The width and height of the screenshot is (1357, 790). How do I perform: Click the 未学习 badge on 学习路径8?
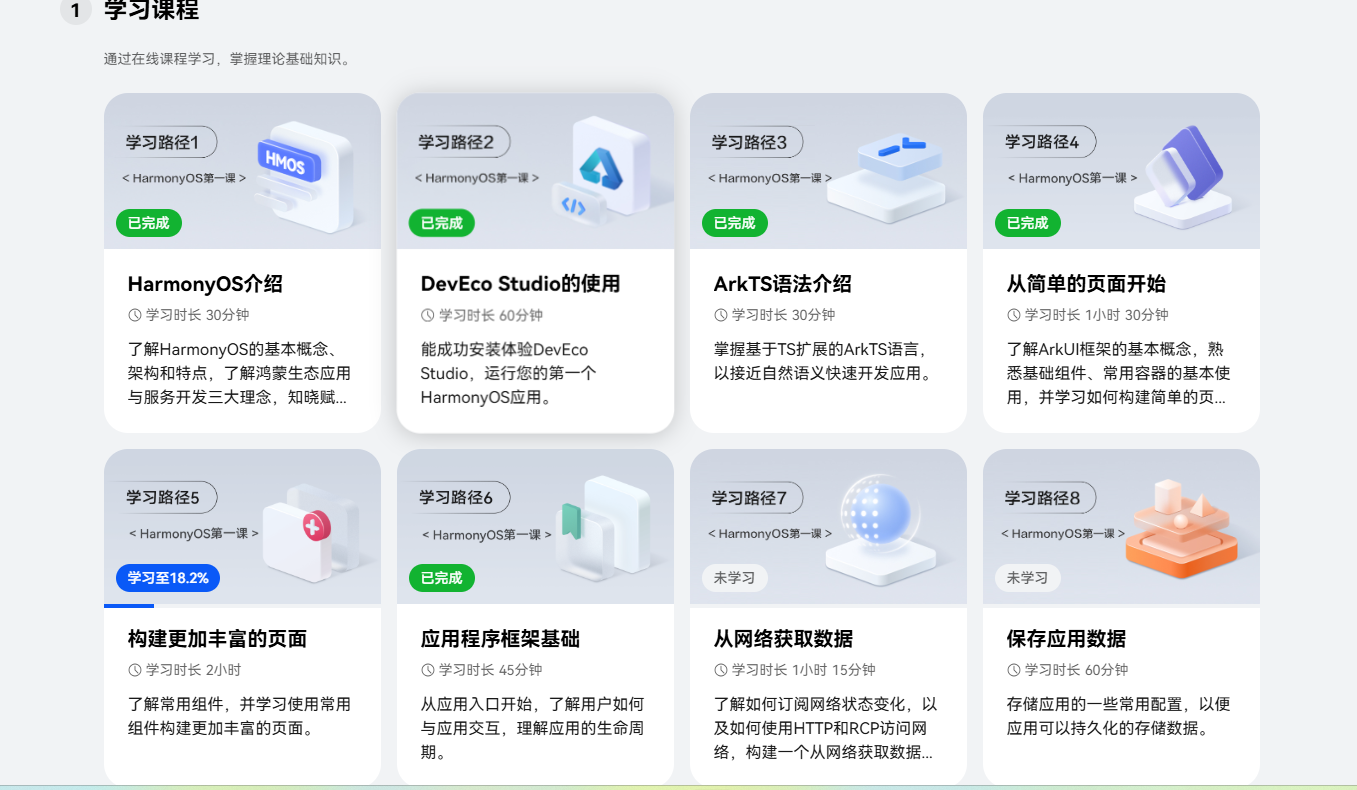1028,578
